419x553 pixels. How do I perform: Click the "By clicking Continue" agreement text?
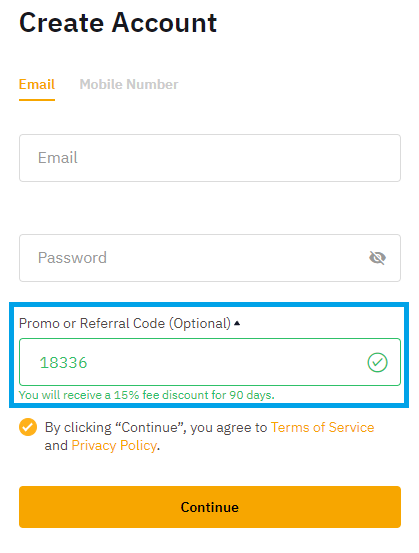pos(209,437)
